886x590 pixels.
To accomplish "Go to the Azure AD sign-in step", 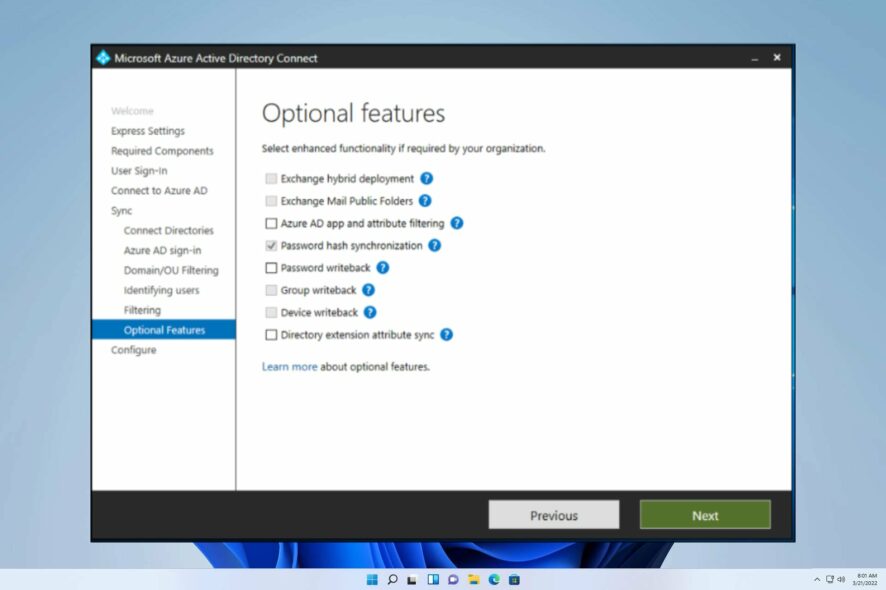I will click(x=162, y=250).
